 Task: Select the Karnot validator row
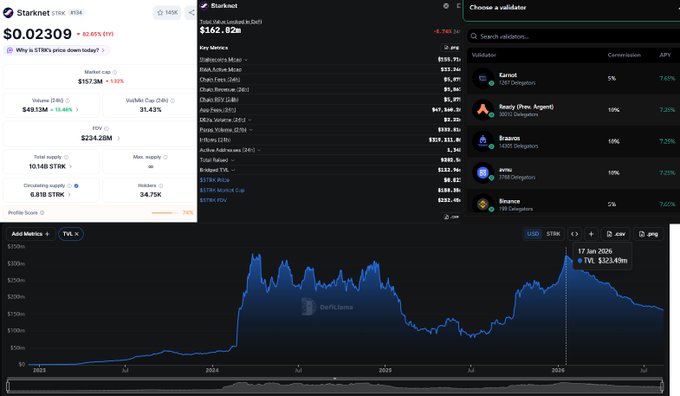coord(573,79)
